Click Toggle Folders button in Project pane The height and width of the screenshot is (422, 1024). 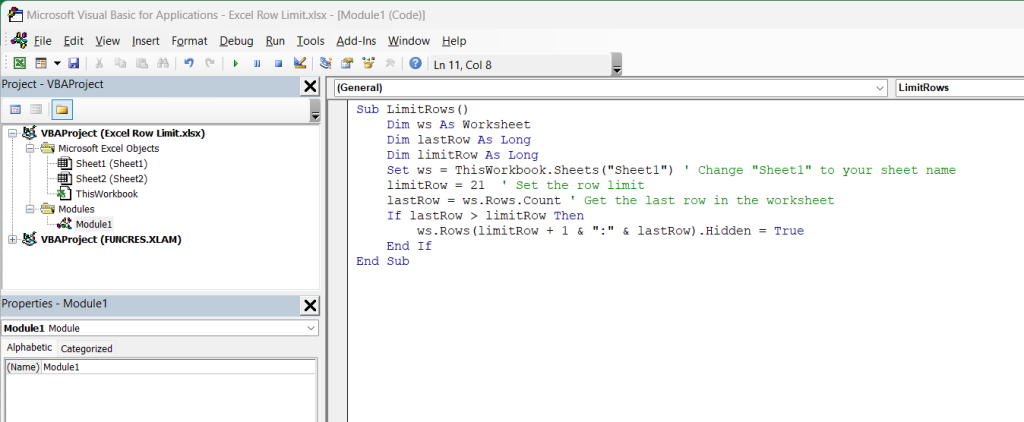(x=62, y=109)
